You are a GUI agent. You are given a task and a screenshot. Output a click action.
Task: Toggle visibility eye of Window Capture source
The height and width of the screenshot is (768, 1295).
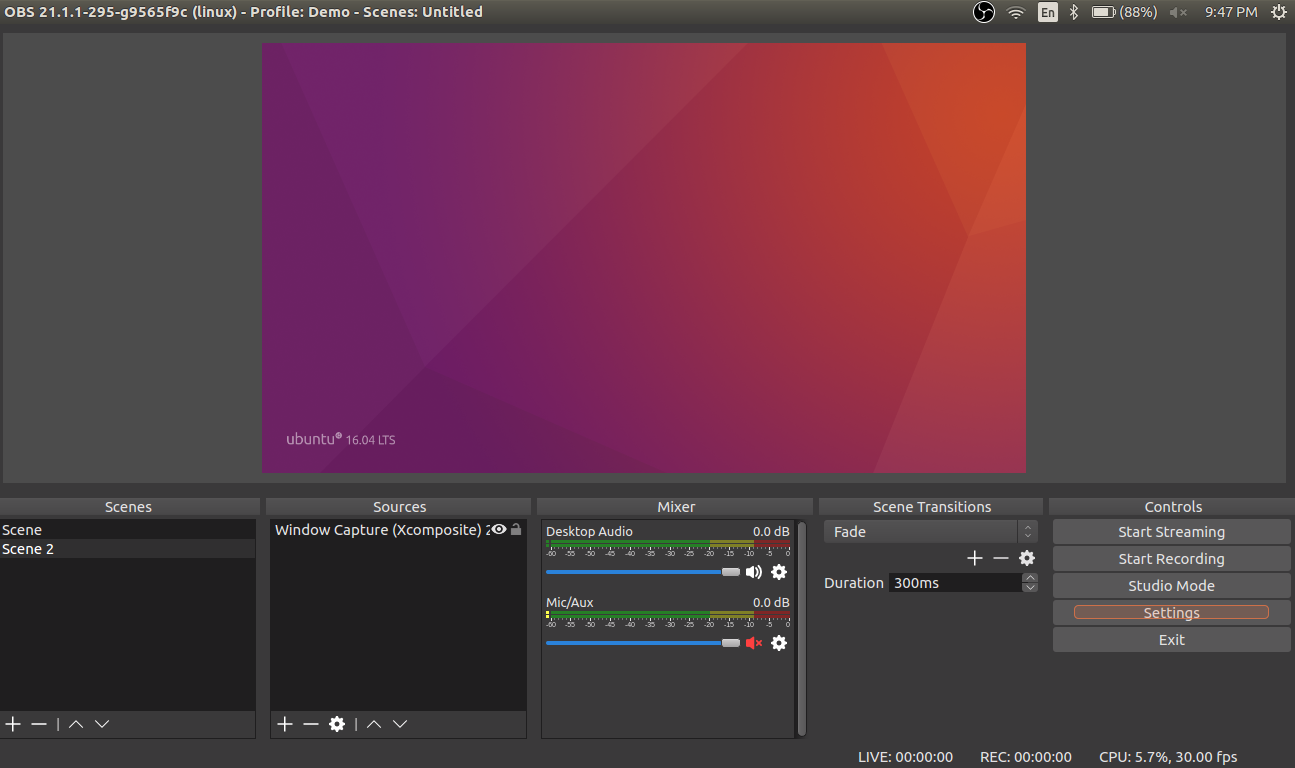click(499, 529)
